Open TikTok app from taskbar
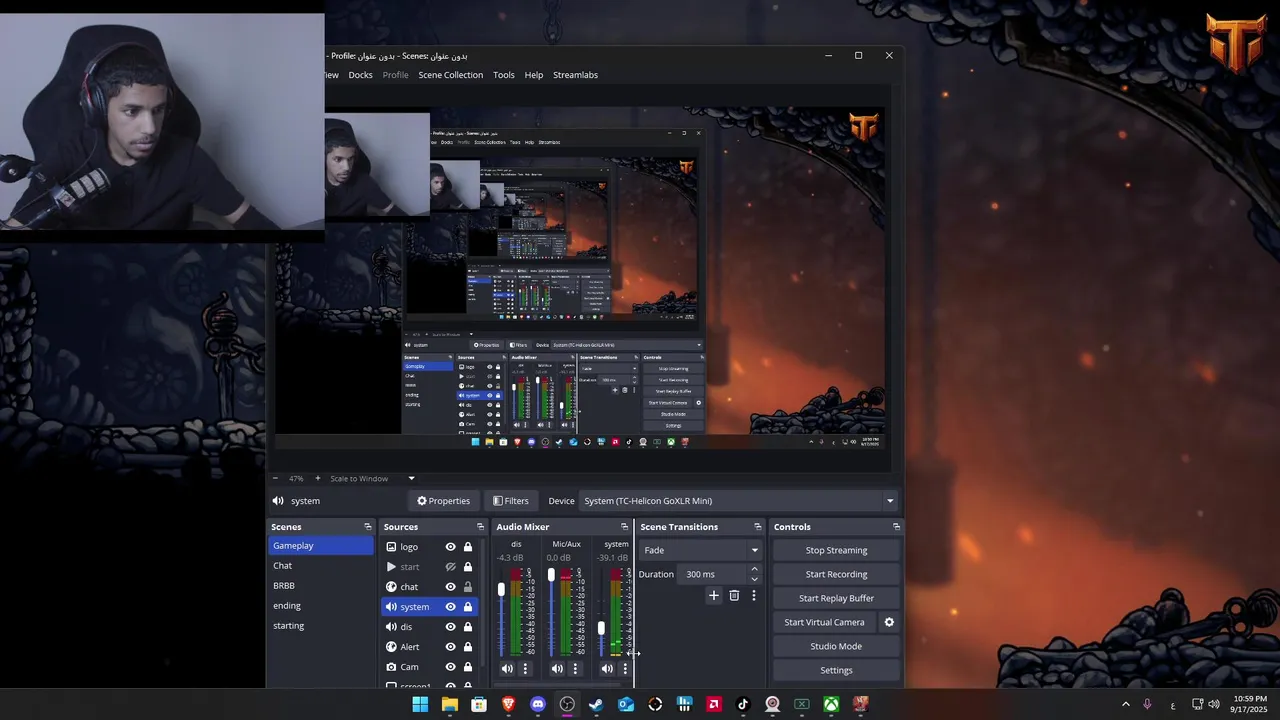The height and width of the screenshot is (720, 1280). (x=743, y=704)
